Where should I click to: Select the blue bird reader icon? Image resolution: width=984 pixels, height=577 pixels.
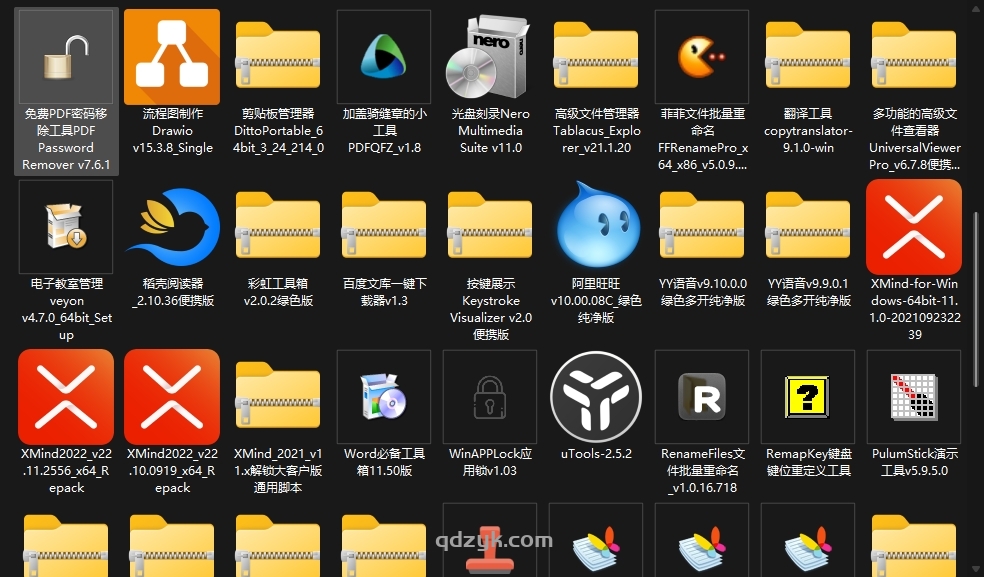tap(172, 227)
